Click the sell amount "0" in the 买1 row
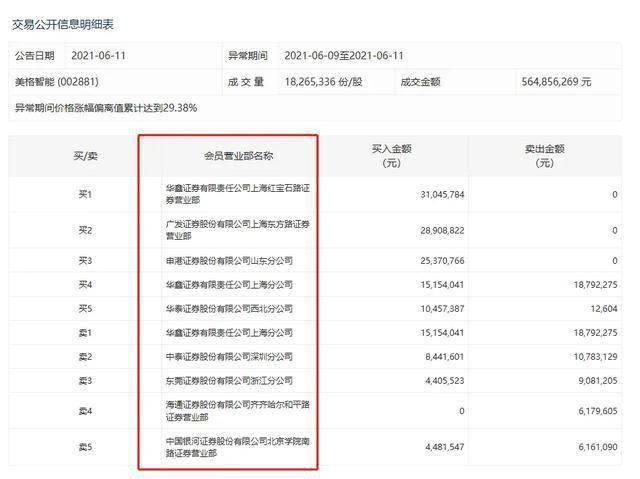 point(615,195)
